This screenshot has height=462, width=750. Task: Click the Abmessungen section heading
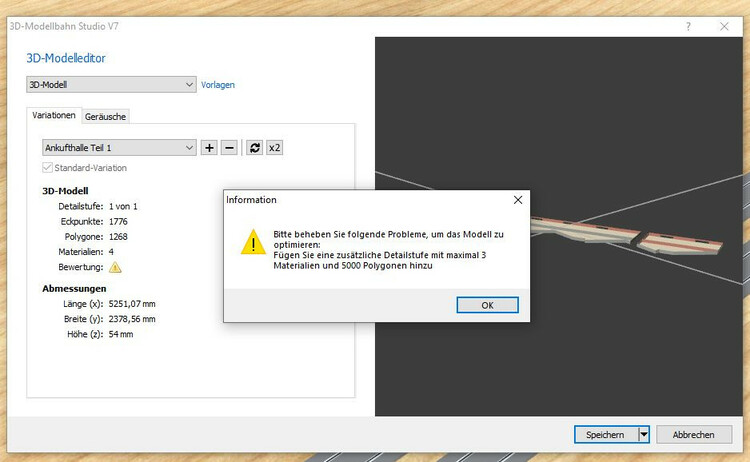(74, 288)
